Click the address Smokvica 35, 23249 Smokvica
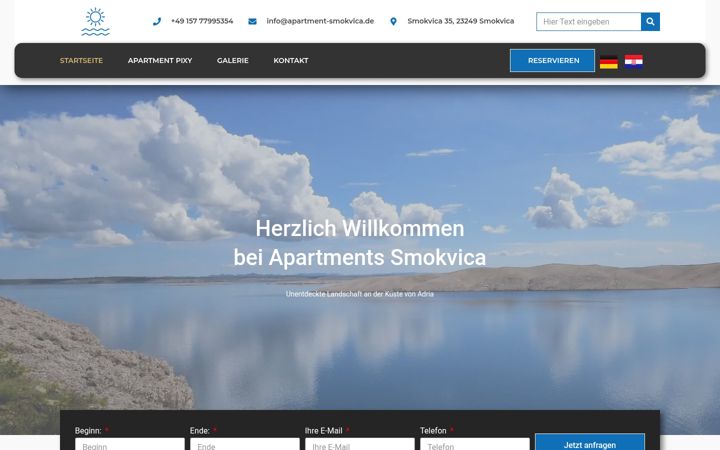This screenshot has height=450, width=720. click(461, 21)
